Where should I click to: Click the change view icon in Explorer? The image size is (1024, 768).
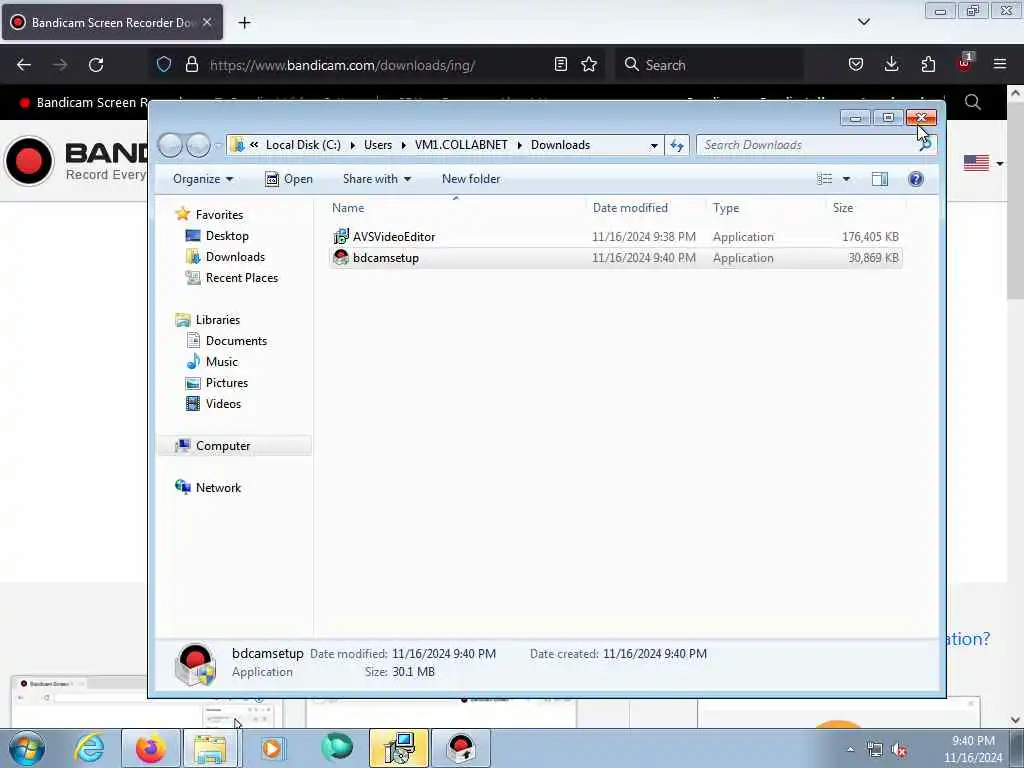824,179
